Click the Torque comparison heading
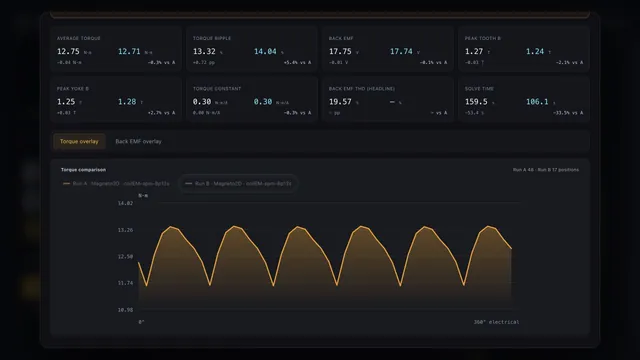Image resolution: width=640 pixels, height=360 pixels. (83, 169)
